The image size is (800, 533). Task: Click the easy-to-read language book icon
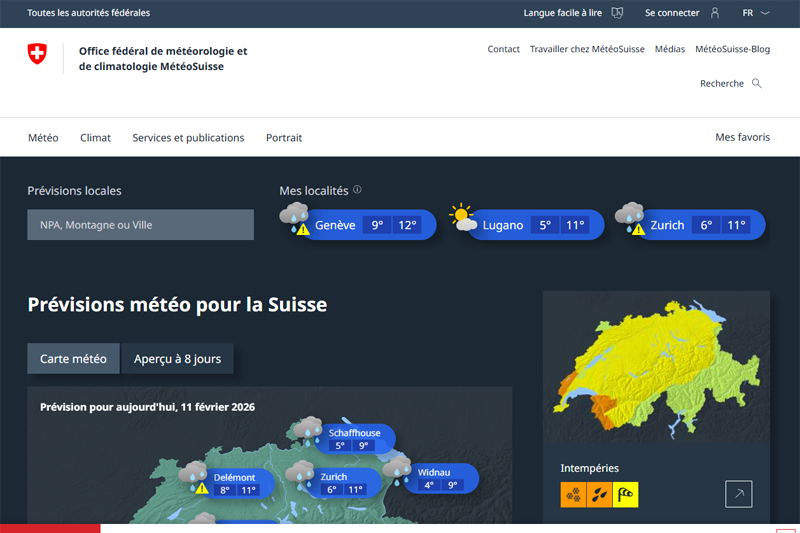618,13
